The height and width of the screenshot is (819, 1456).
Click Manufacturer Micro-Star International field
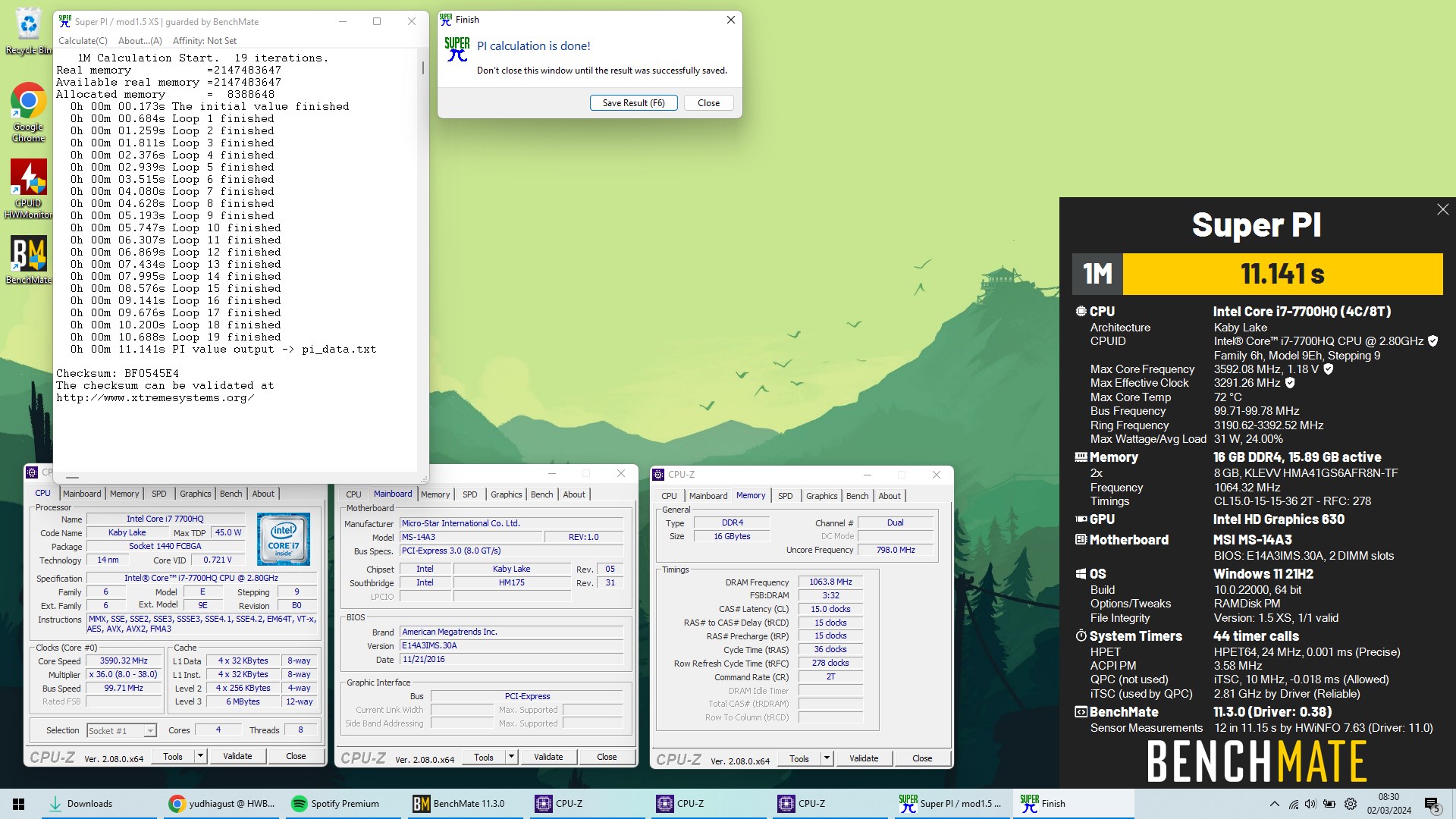[511, 523]
